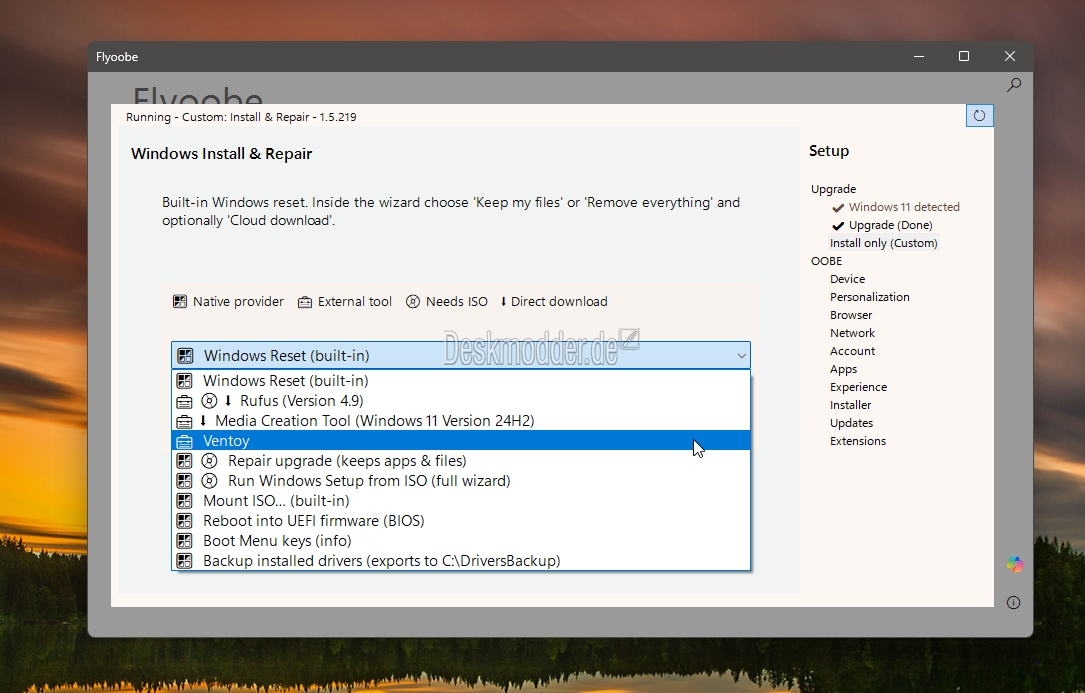Open the Browser step
1085x693 pixels.
coord(851,315)
